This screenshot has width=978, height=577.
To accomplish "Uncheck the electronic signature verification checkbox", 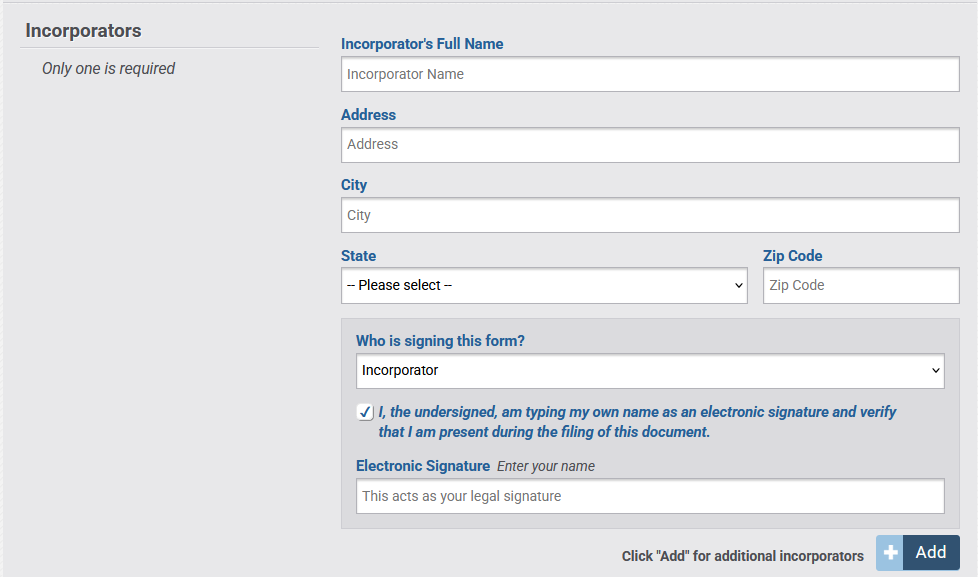I will (x=364, y=411).
